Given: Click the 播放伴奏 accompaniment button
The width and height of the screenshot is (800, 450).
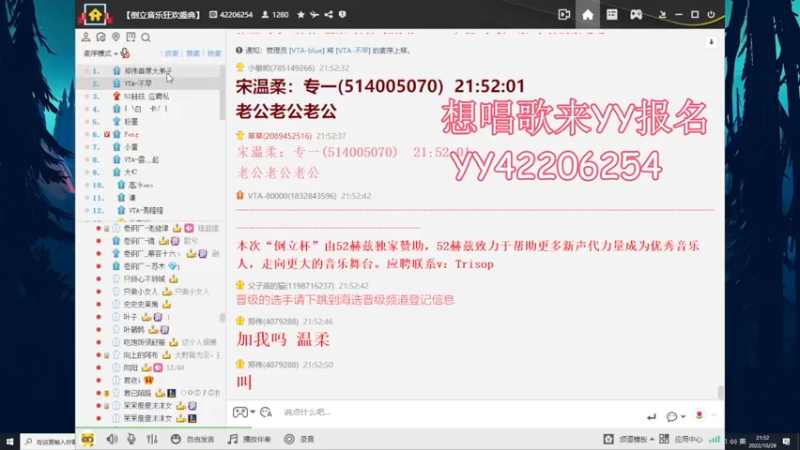Looking at the screenshot, I should tap(249, 439).
